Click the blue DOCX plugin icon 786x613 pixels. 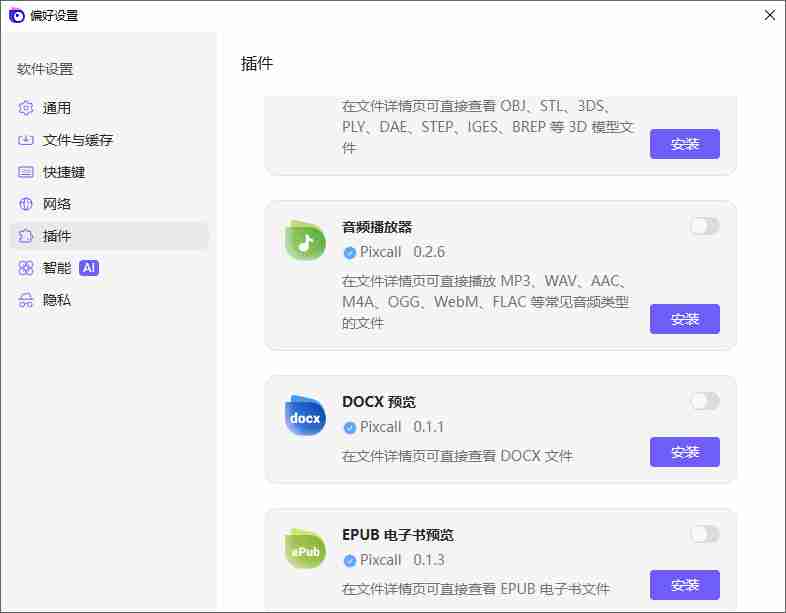point(305,416)
